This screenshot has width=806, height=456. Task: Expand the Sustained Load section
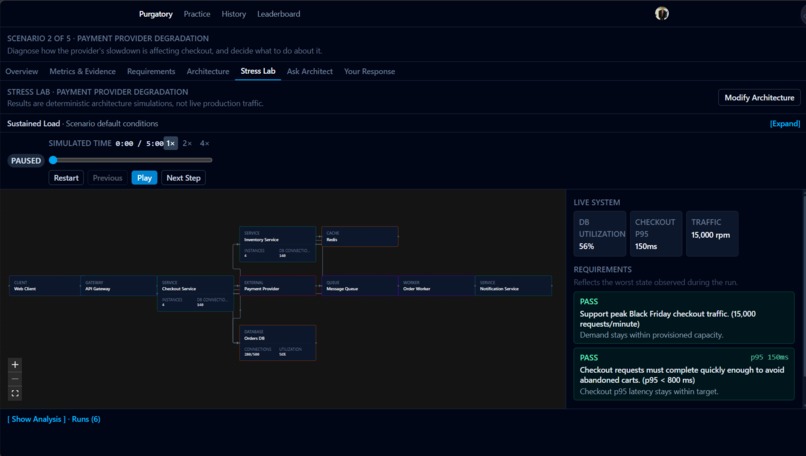coord(784,124)
